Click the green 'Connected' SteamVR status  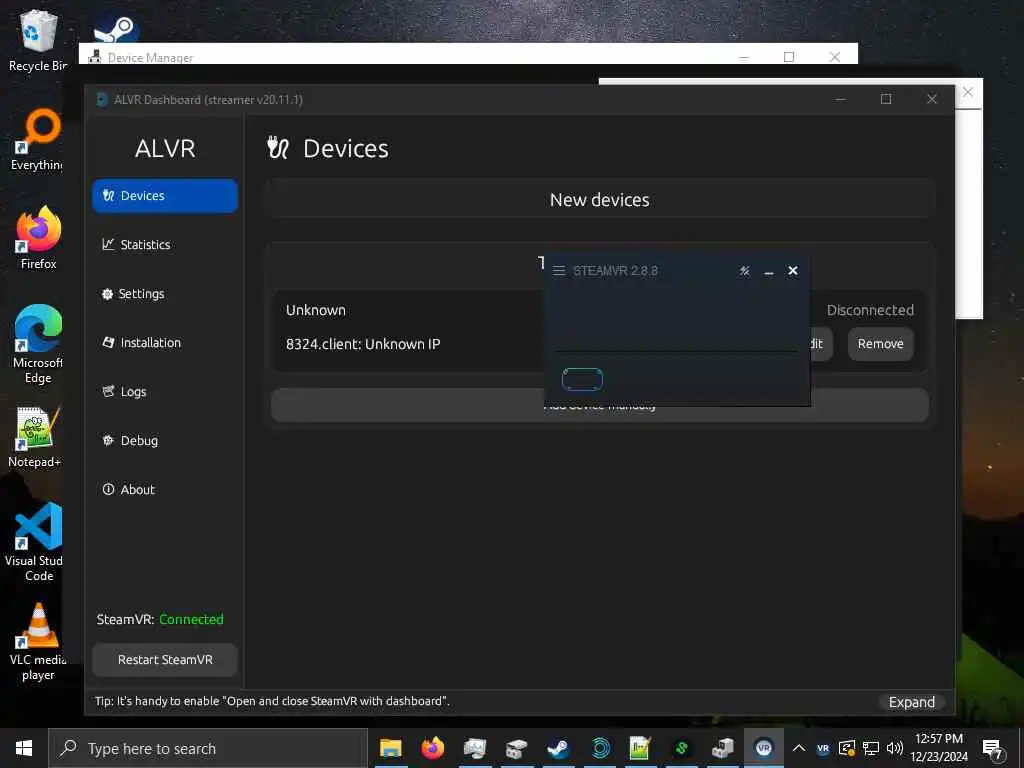(191, 619)
